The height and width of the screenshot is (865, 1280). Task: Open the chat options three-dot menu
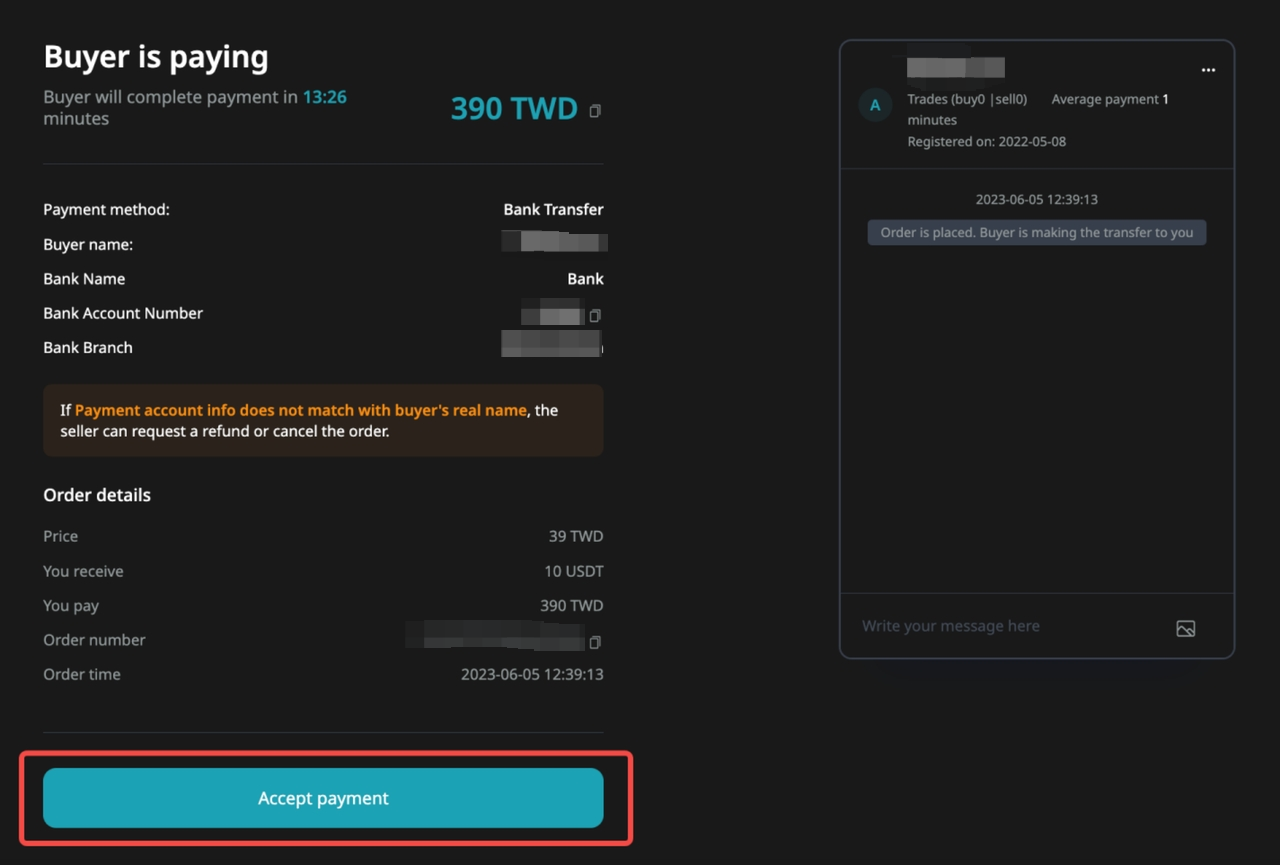(1208, 70)
